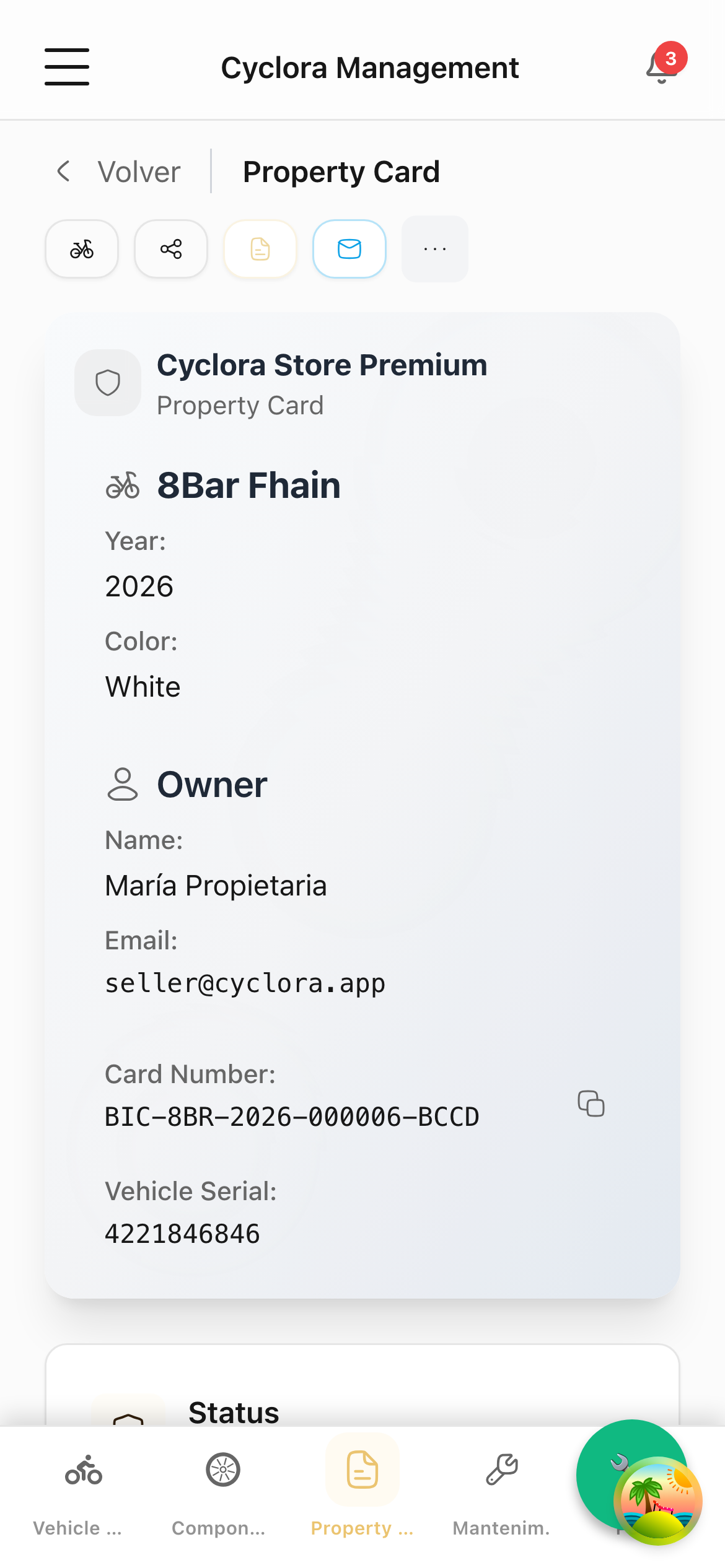Open the three-dots more options menu
This screenshot has width=725, height=1568.
435,249
